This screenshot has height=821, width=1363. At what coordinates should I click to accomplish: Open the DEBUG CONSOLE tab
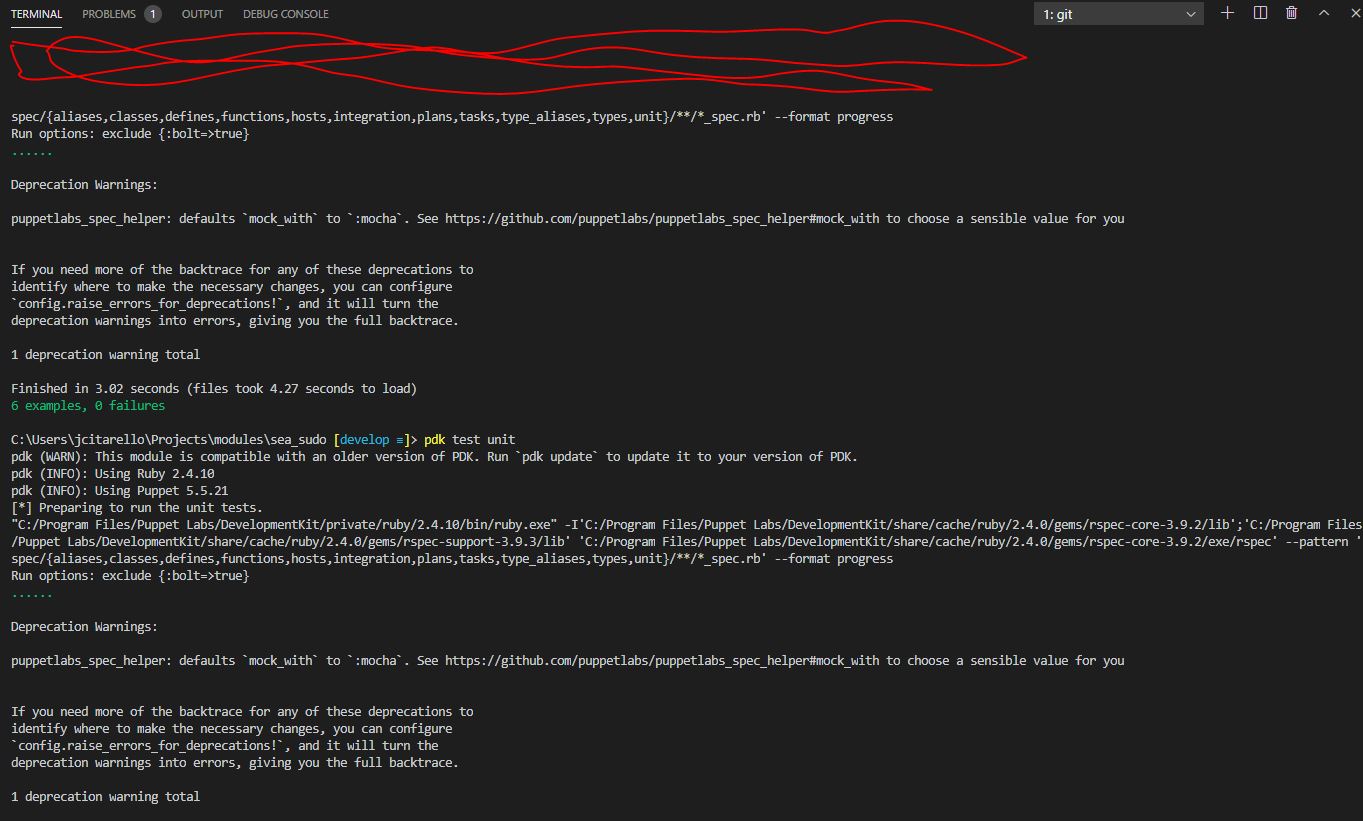pyautogui.click(x=285, y=13)
